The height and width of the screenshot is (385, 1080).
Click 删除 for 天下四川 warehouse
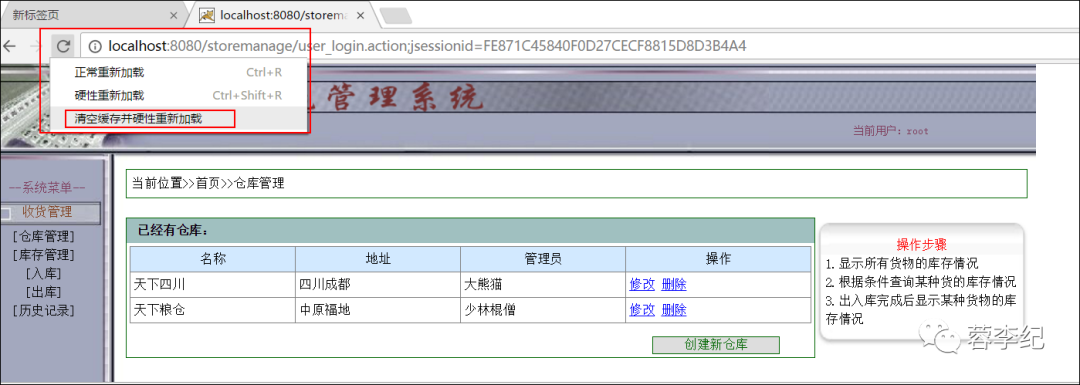[674, 284]
